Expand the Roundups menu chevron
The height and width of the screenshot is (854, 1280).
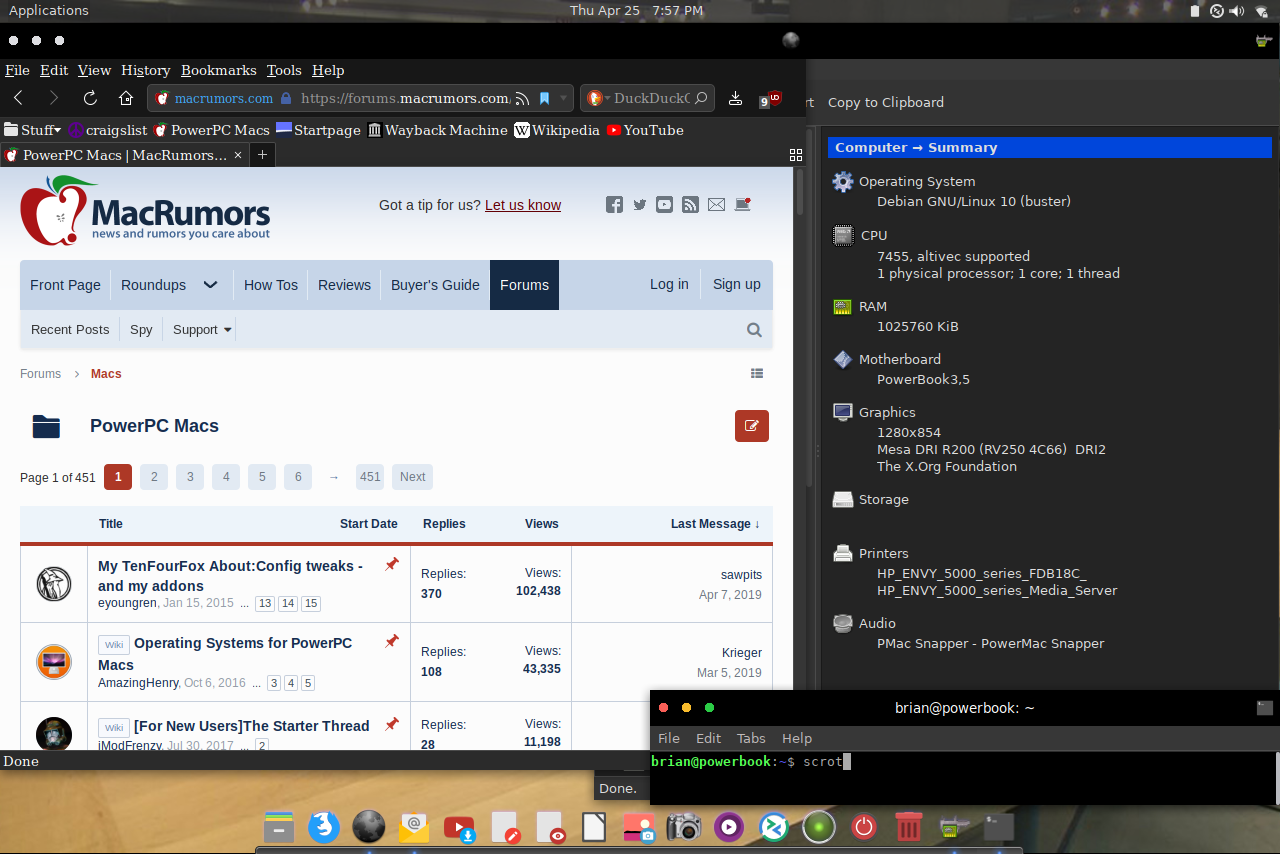click(x=210, y=285)
